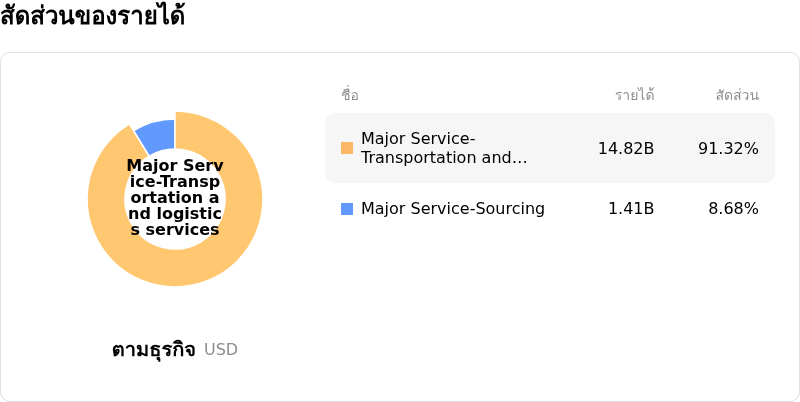Image resolution: width=800 pixels, height=402 pixels.
Task: Select the Major Service-Transportation row name
Action: click(443, 148)
